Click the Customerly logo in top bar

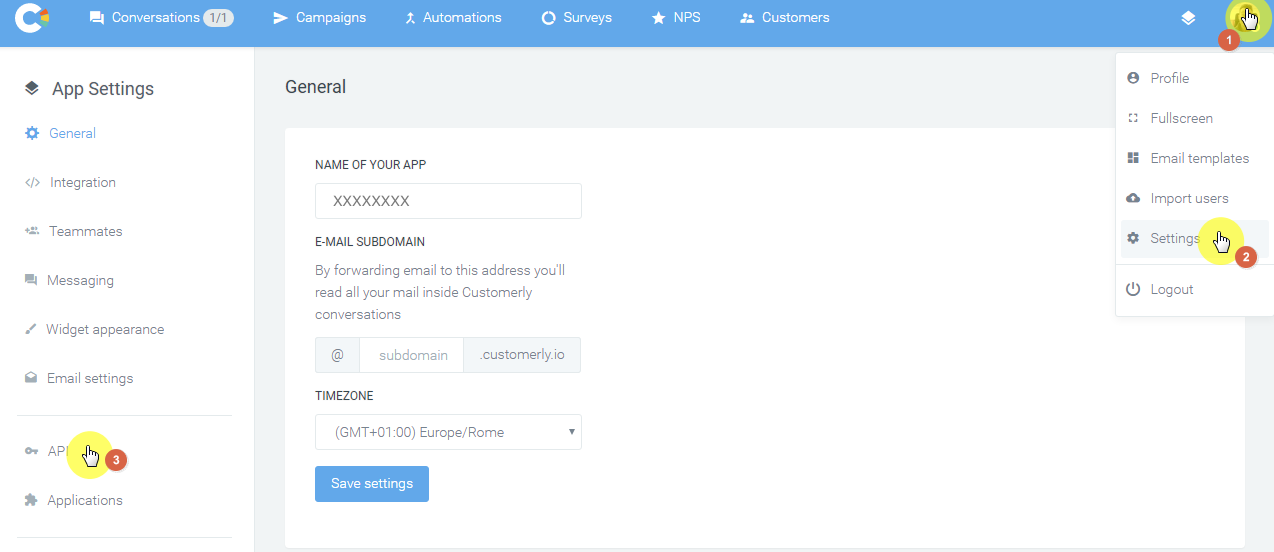pyautogui.click(x=33, y=18)
